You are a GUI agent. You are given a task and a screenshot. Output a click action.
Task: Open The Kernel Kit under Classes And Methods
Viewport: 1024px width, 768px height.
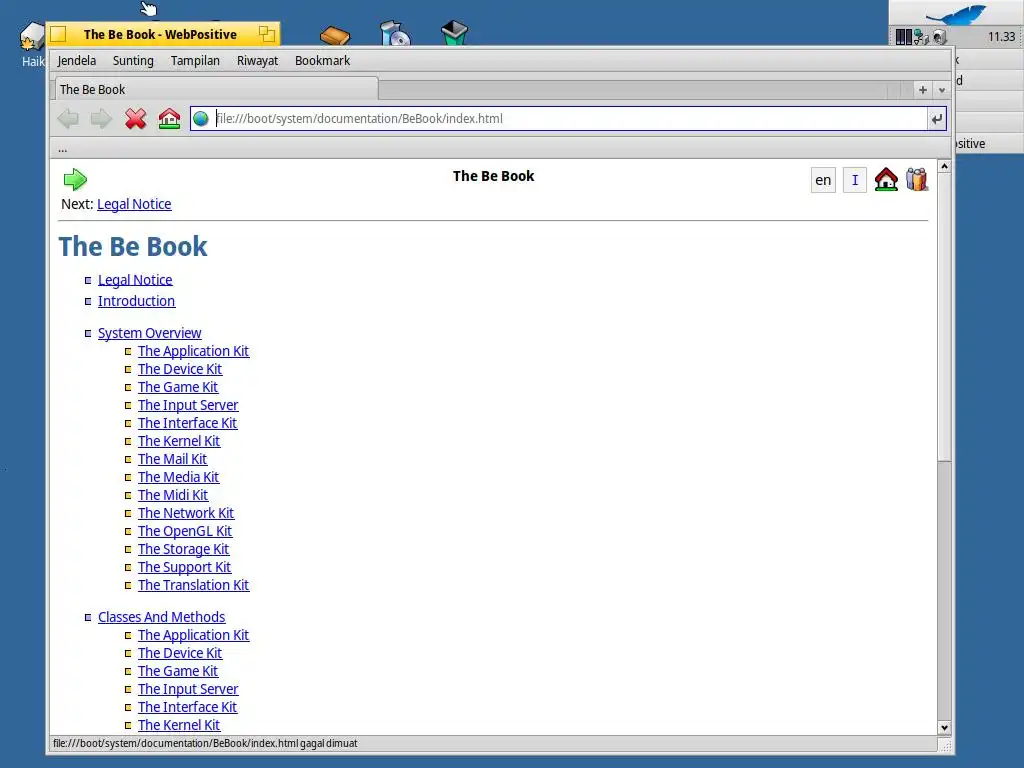[x=179, y=725]
